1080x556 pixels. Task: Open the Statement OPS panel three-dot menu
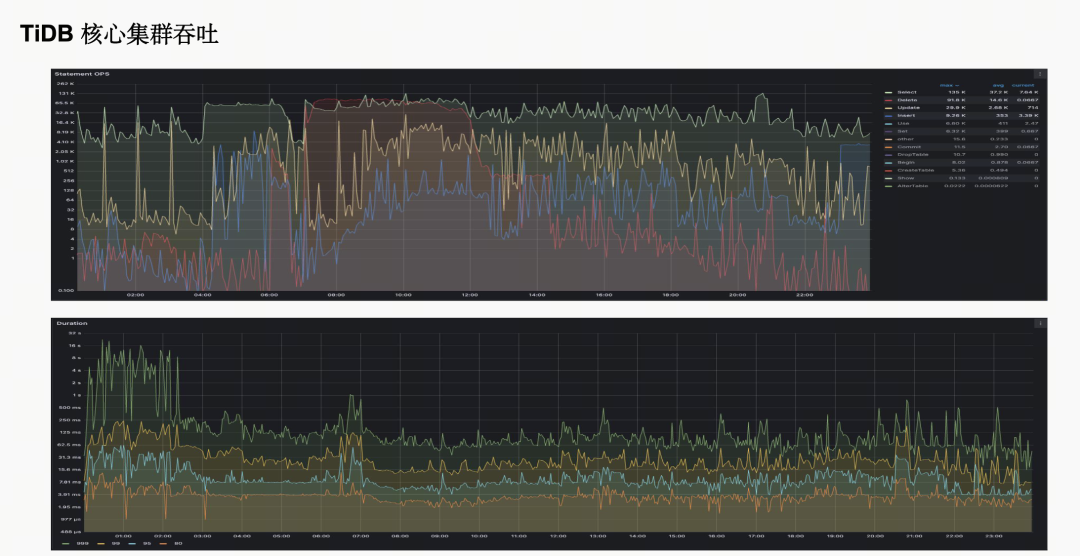click(x=1039, y=74)
